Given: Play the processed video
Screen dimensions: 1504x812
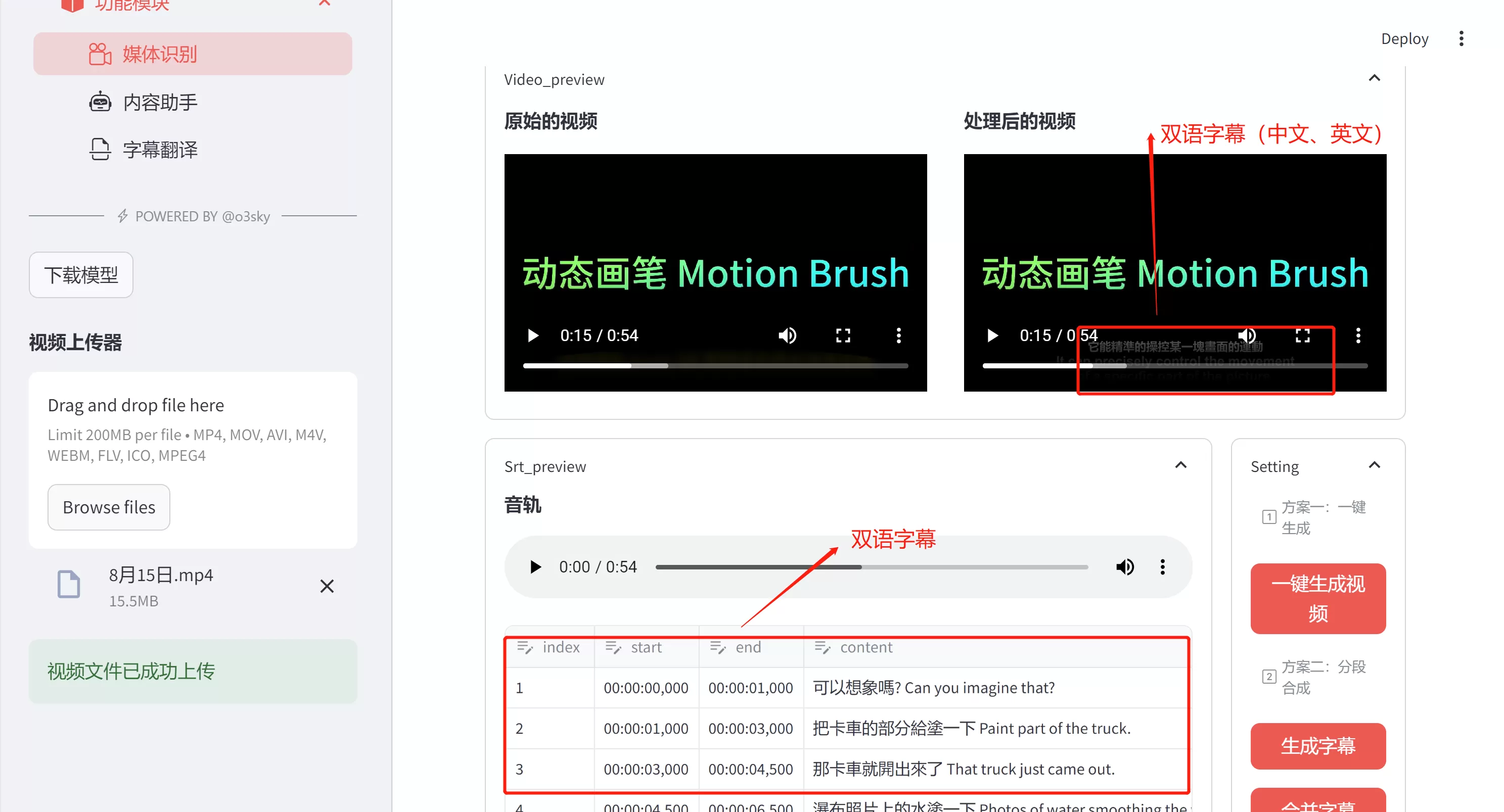Looking at the screenshot, I should (992, 336).
